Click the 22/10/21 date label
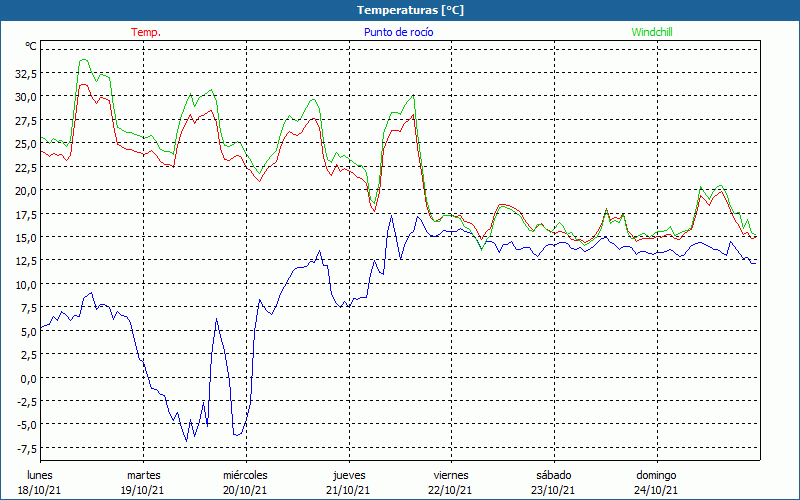The width and height of the screenshot is (800, 500). pyautogui.click(x=451, y=490)
